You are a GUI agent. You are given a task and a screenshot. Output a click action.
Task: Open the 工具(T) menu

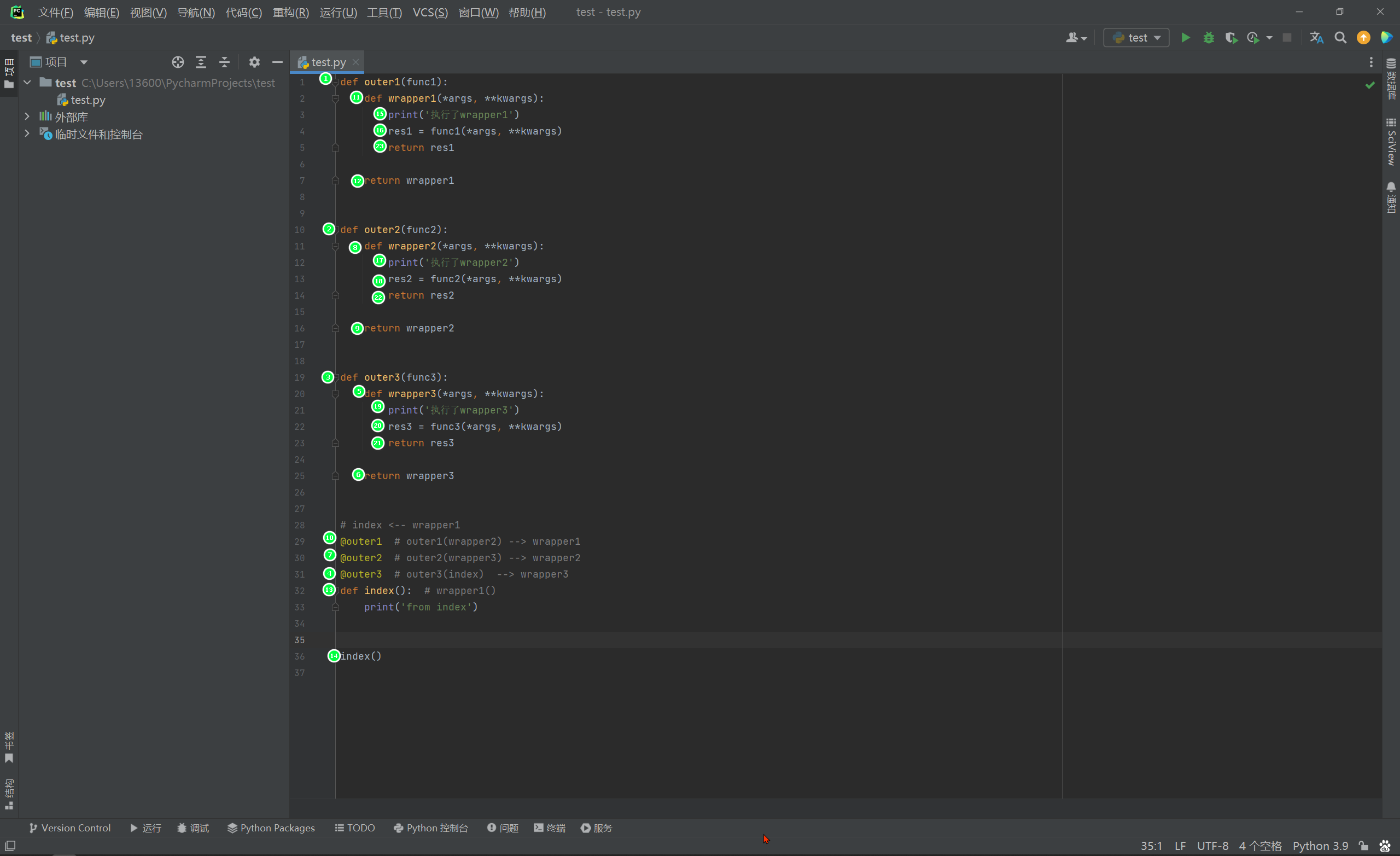(384, 13)
